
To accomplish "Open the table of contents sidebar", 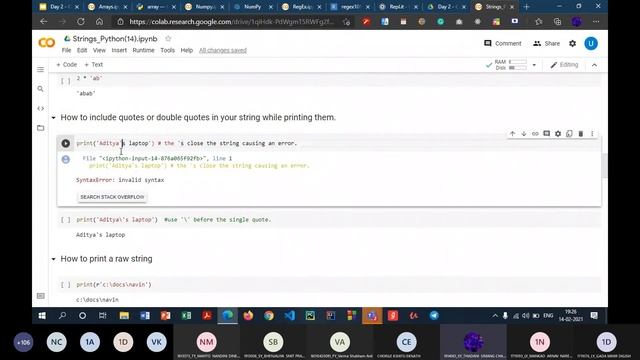I will 40,69.
